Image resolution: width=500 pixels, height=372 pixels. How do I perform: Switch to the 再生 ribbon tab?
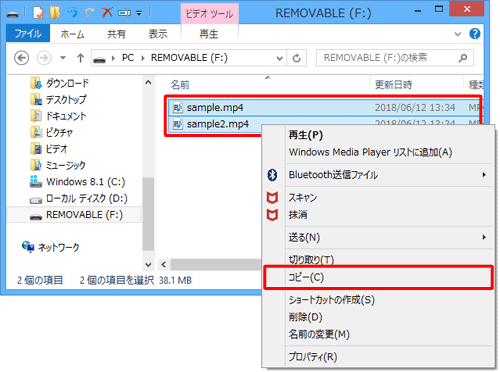pyautogui.click(x=209, y=34)
